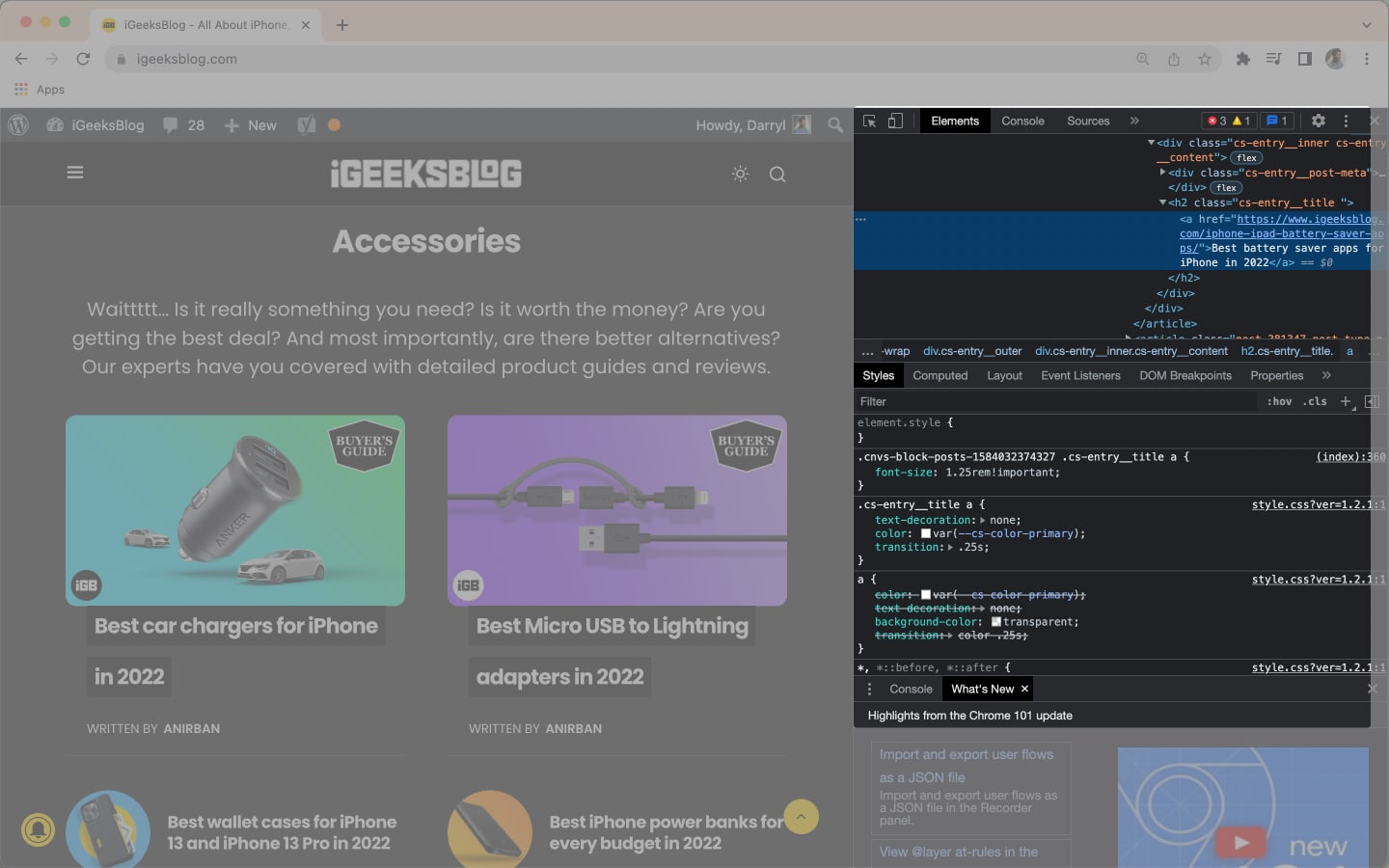The width and height of the screenshot is (1389, 868).
Task: Open the Computed sidebar tab
Action: coord(940,375)
